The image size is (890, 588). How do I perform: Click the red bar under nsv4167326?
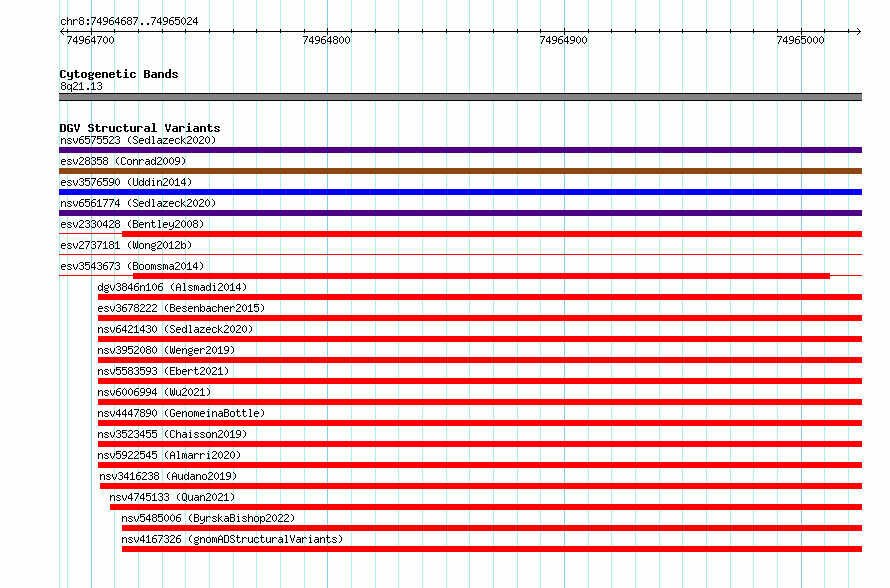(492, 549)
